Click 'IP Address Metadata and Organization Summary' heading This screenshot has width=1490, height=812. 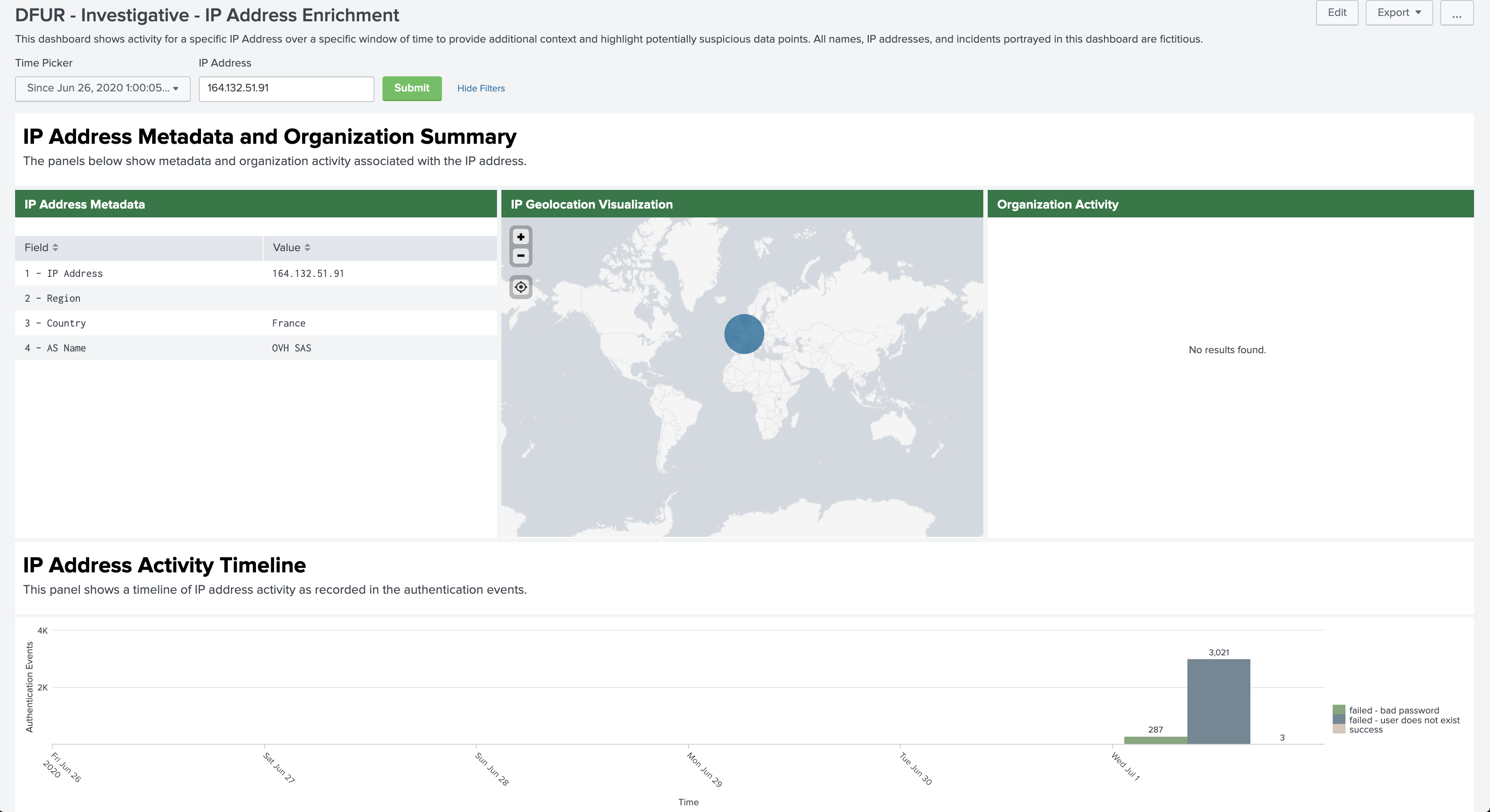(269, 137)
